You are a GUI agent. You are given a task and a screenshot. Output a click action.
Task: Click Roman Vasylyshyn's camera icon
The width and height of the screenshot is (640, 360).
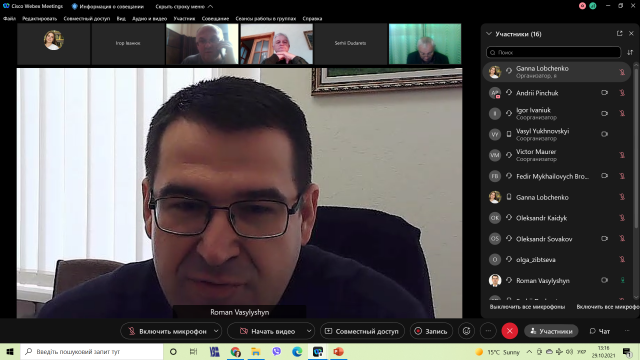(604, 280)
